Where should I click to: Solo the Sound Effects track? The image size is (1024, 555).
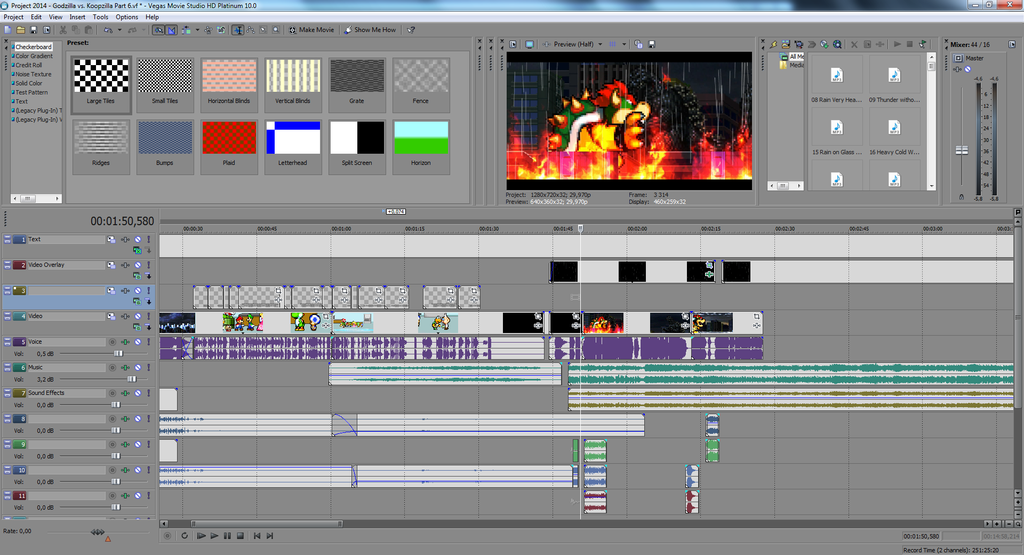148,393
